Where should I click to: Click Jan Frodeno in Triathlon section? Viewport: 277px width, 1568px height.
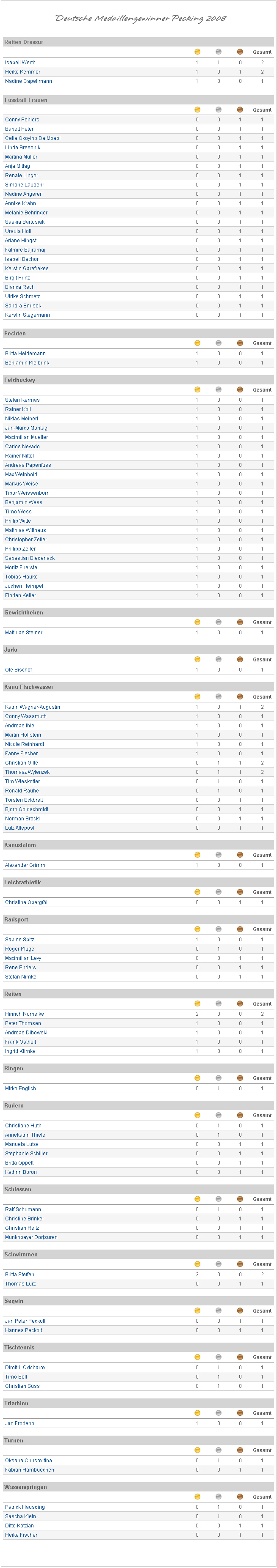click(x=19, y=1423)
